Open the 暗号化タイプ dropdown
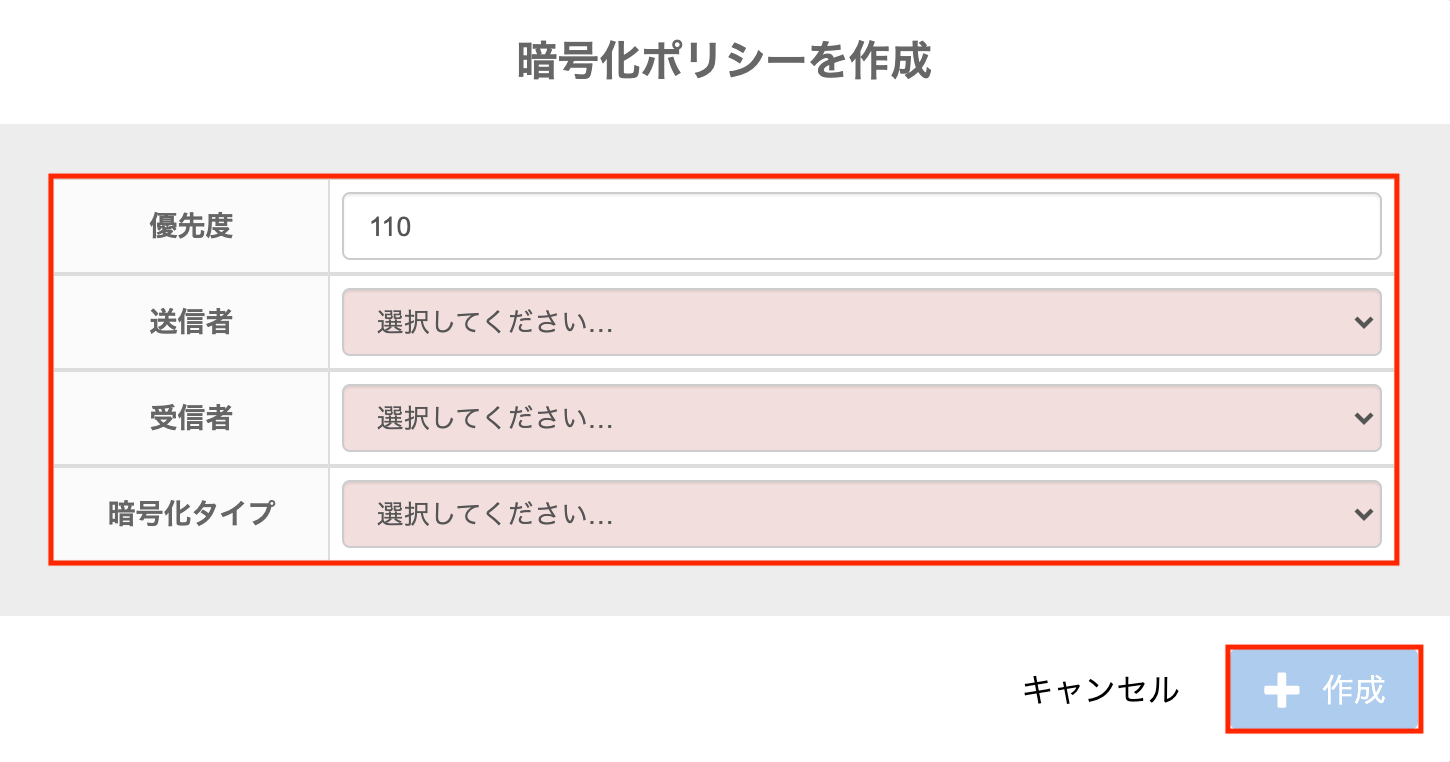This screenshot has width=1450, height=762. (860, 514)
